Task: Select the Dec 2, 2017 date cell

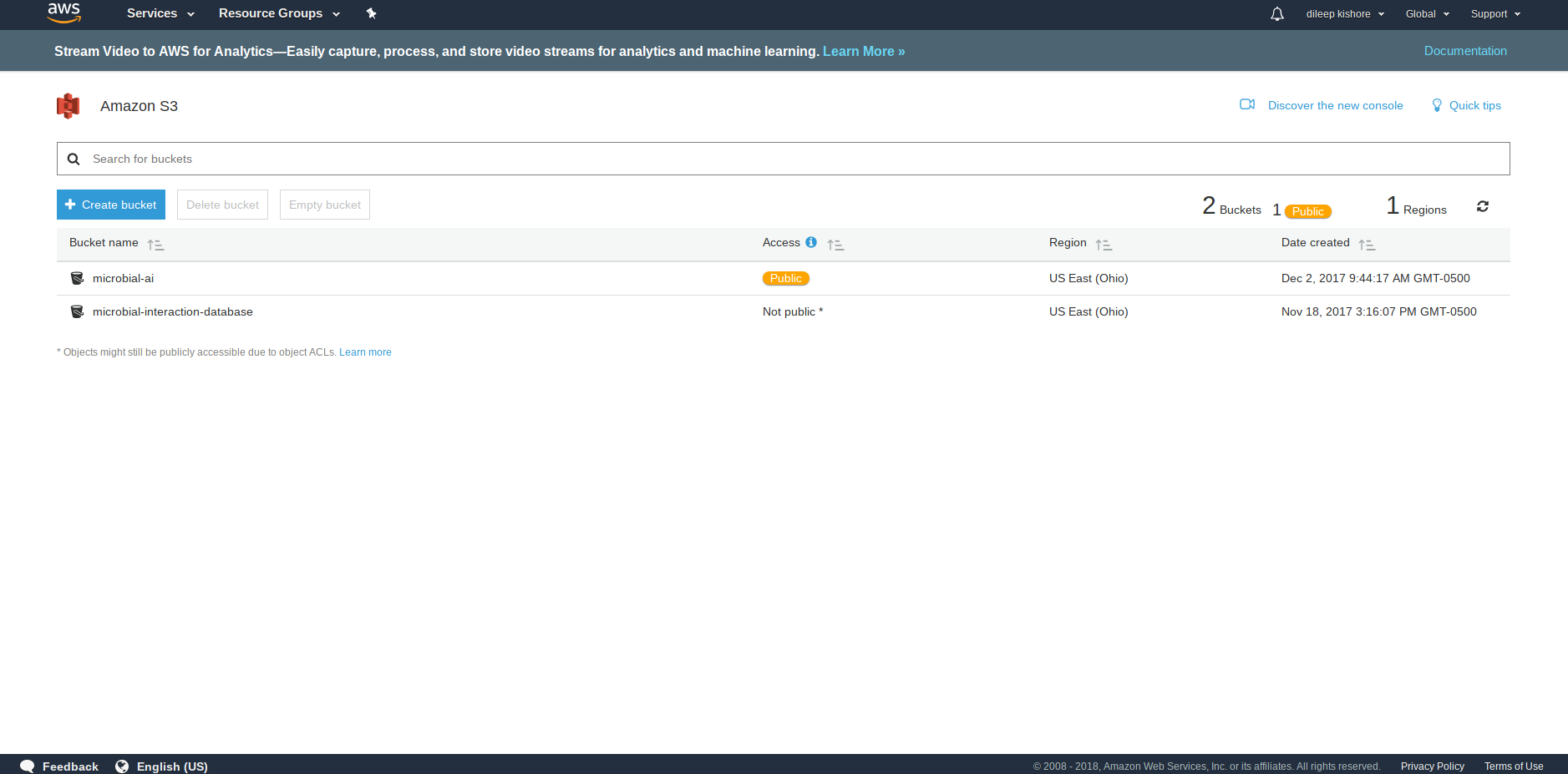Action: pos(1376,278)
